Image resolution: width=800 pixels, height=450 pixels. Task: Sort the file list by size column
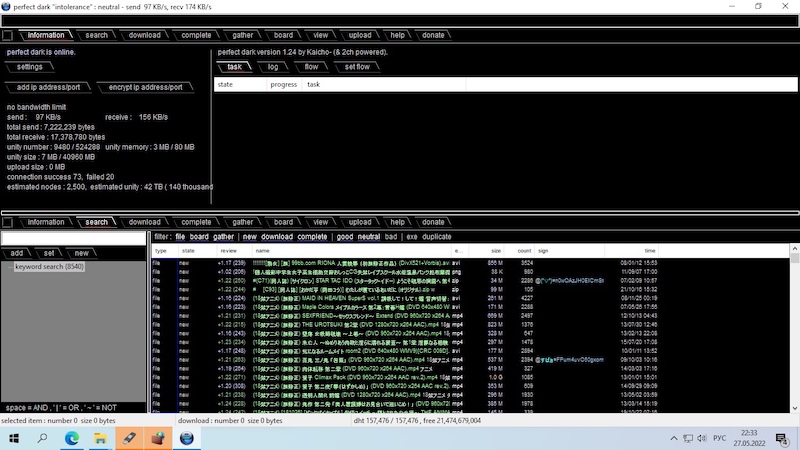495,251
